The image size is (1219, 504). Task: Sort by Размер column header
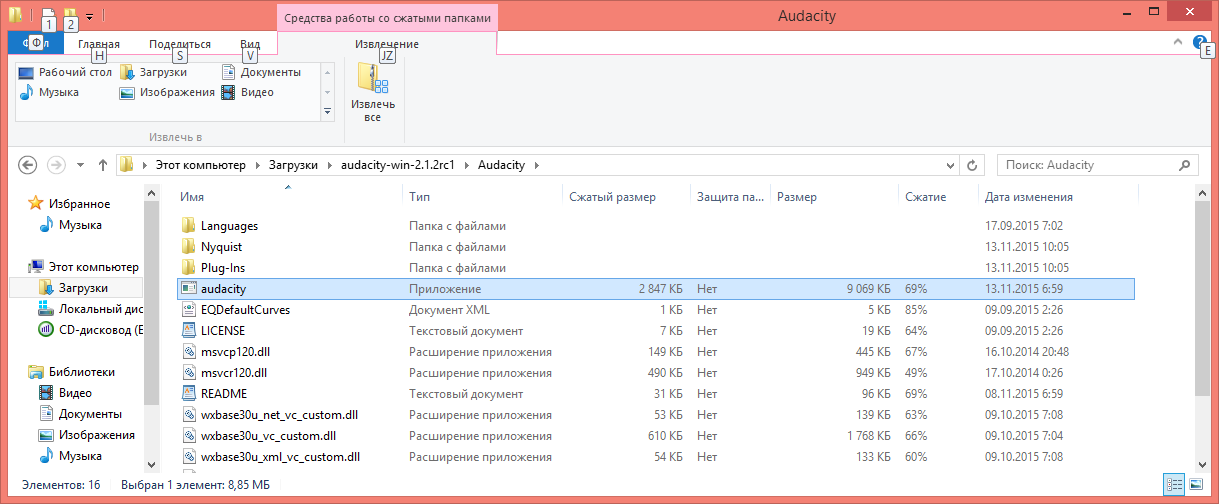point(834,197)
